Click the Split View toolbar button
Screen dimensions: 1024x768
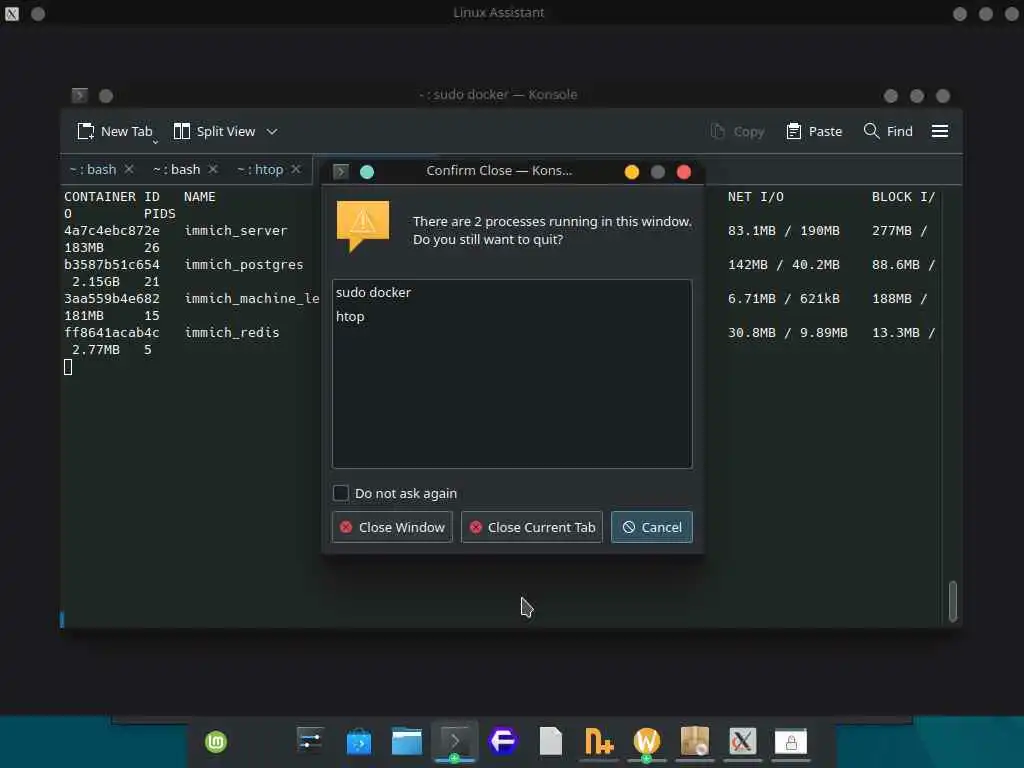(x=214, y=131)
